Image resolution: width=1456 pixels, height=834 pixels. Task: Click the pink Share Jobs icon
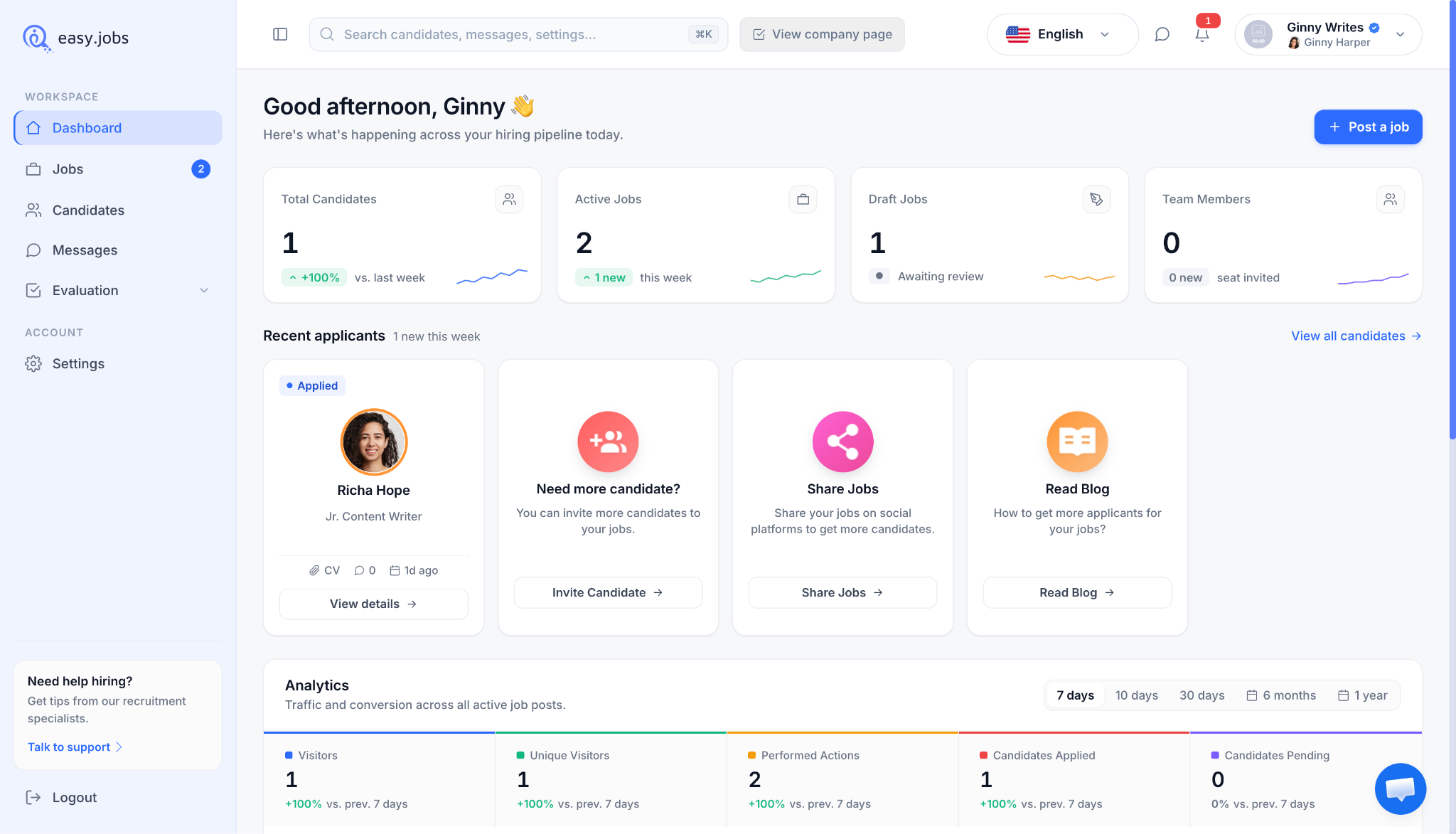click(x=842, y=442)
